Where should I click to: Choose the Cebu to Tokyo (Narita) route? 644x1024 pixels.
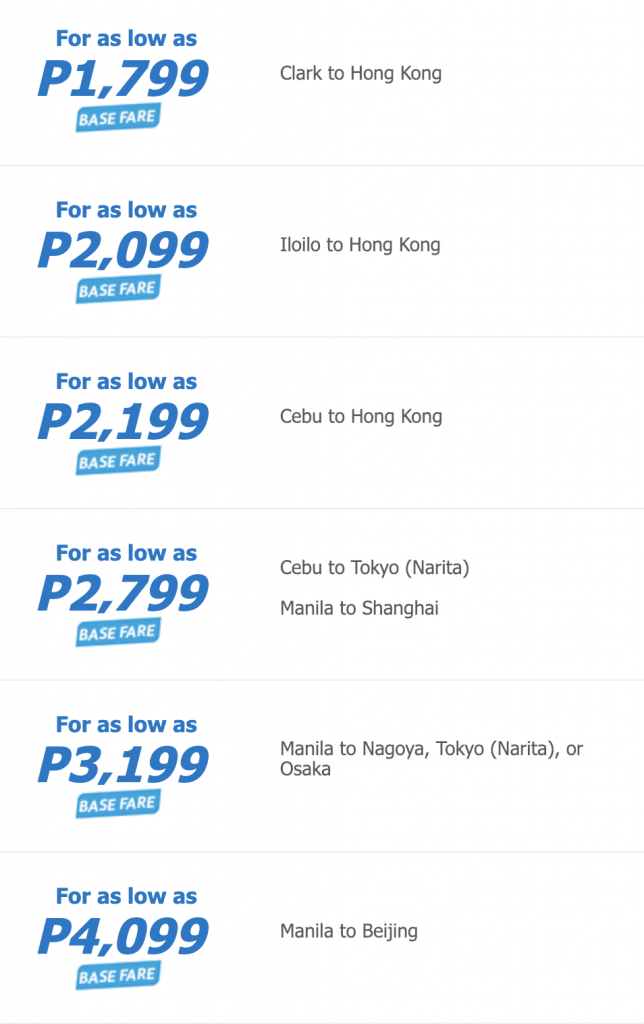[374, 568]
